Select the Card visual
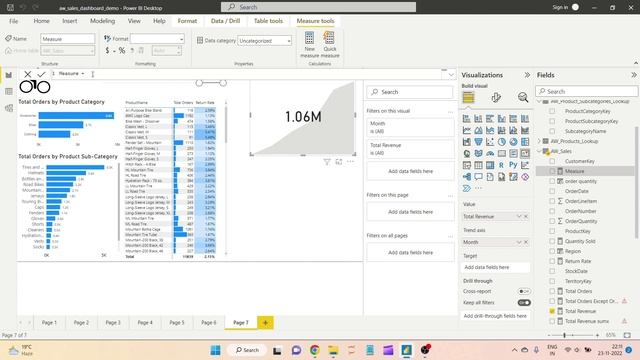 click(502, 153)
